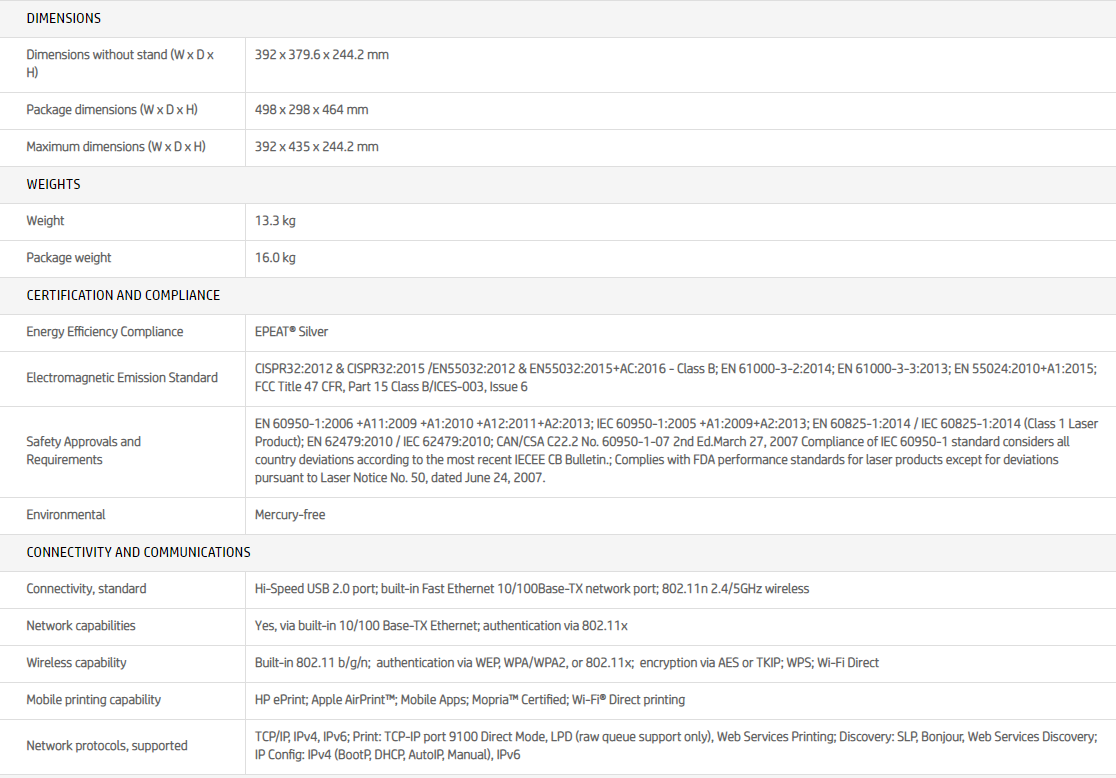Click the 498 x 298 x 464 mm value
Image resolution: width=1116 pixels, height=778 pixels.
coord(312,110)
